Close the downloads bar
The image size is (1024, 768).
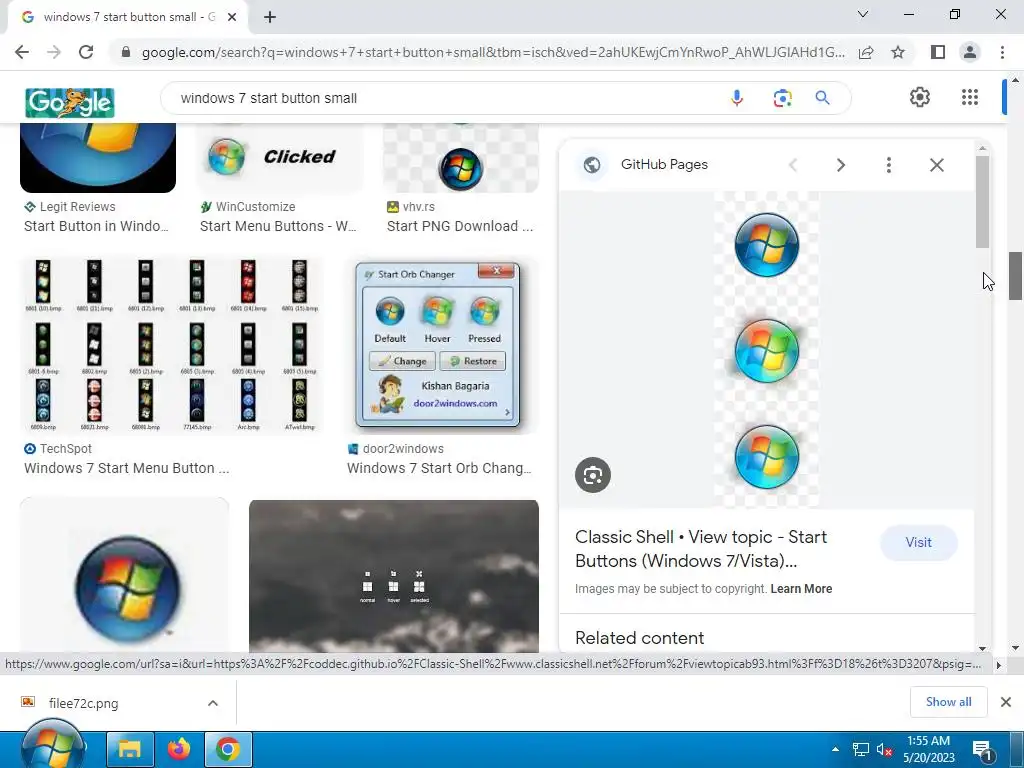[x=1006, y=702]
